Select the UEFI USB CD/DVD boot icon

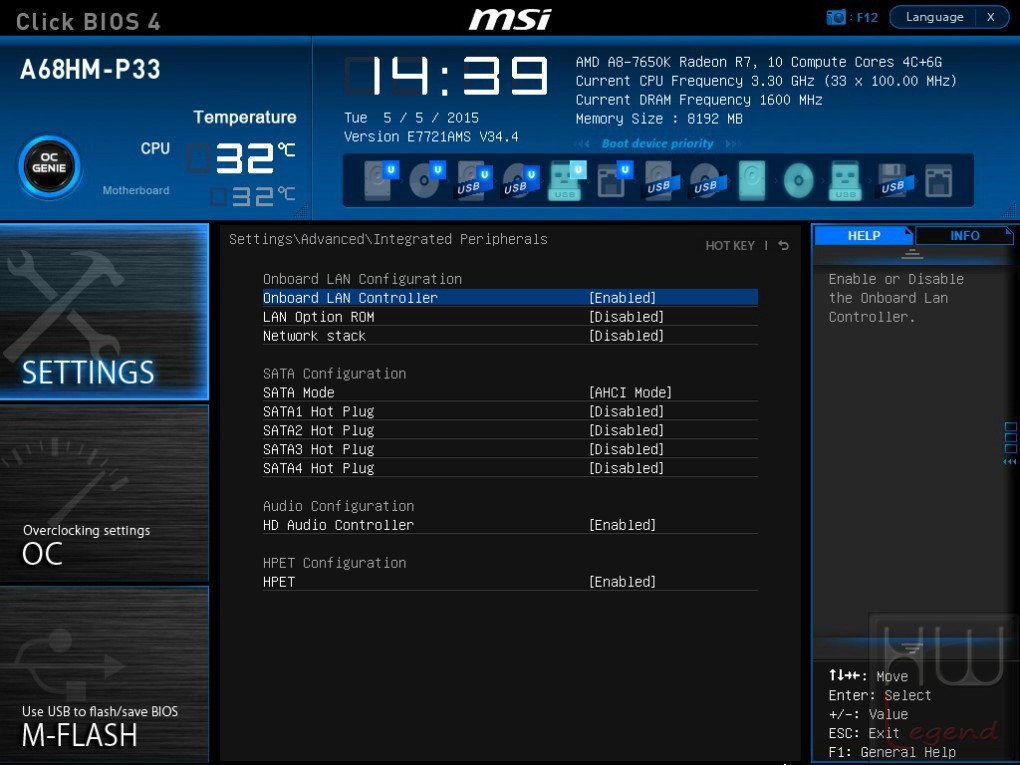(x=520, y=180)
